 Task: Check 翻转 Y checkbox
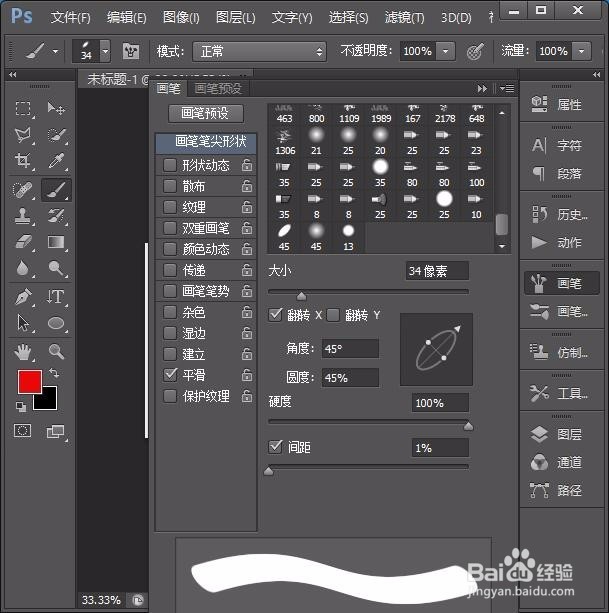(x=333, y=315)
